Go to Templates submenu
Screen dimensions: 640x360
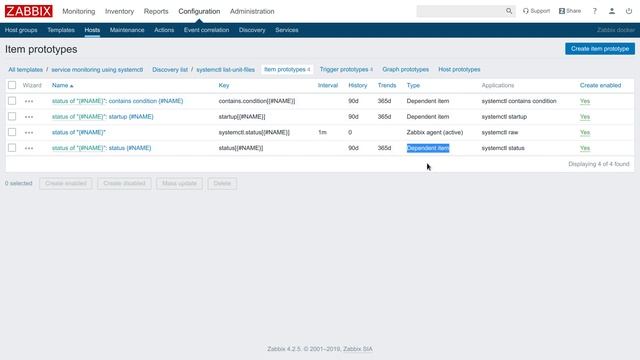click(61, 30)
